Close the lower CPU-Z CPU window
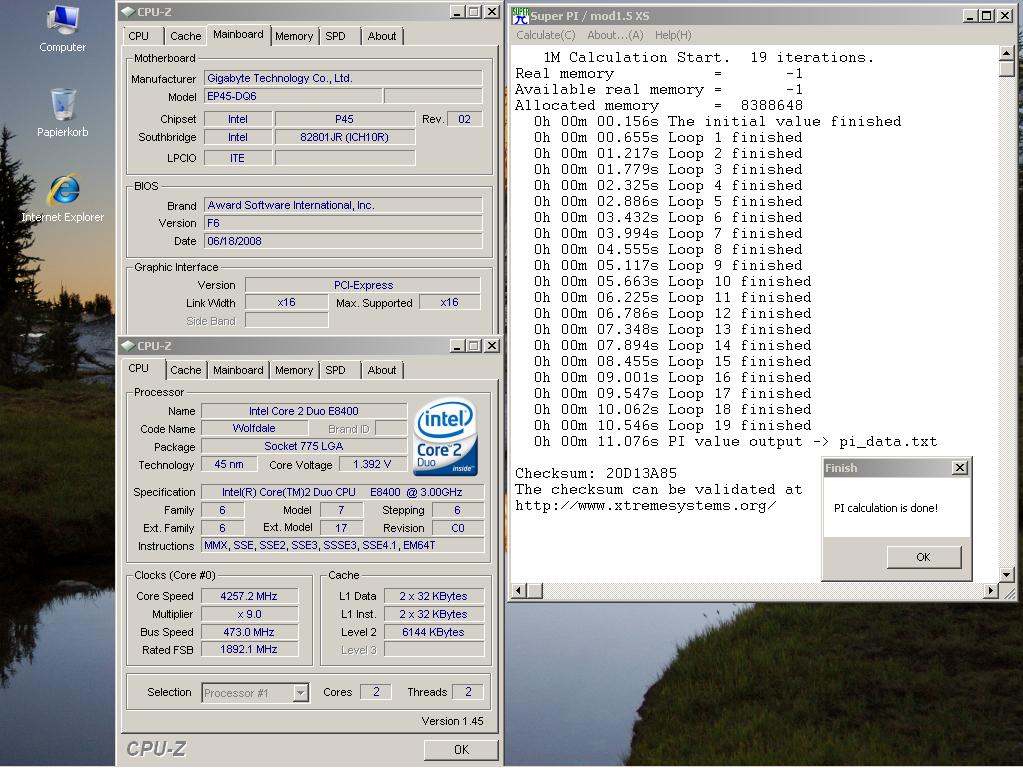1023x768 pixels. (x=492, y=346)
